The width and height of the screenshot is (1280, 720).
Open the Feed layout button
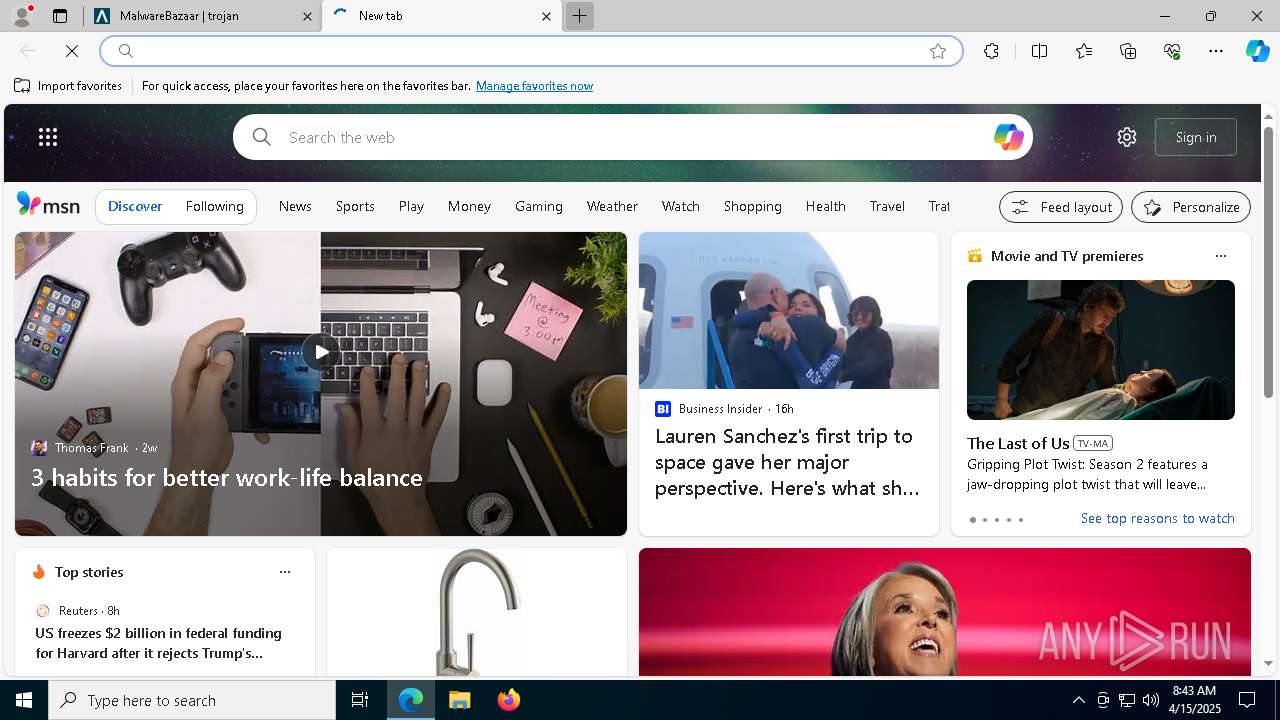[x=1061, y=207]
